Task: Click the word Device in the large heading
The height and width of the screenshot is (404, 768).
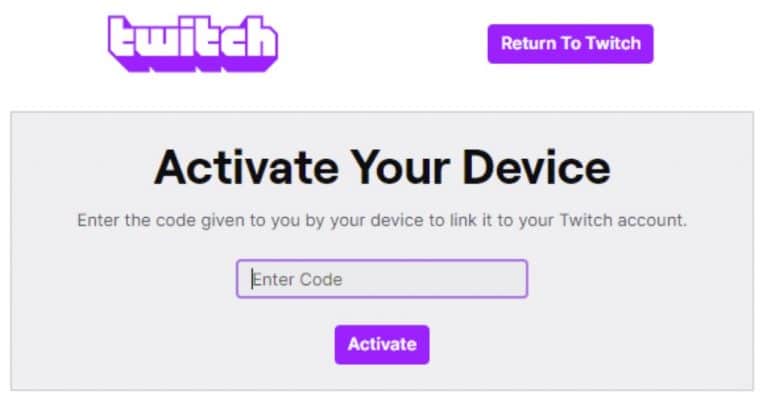Action: pyautogui.click(x=536, y=168)
